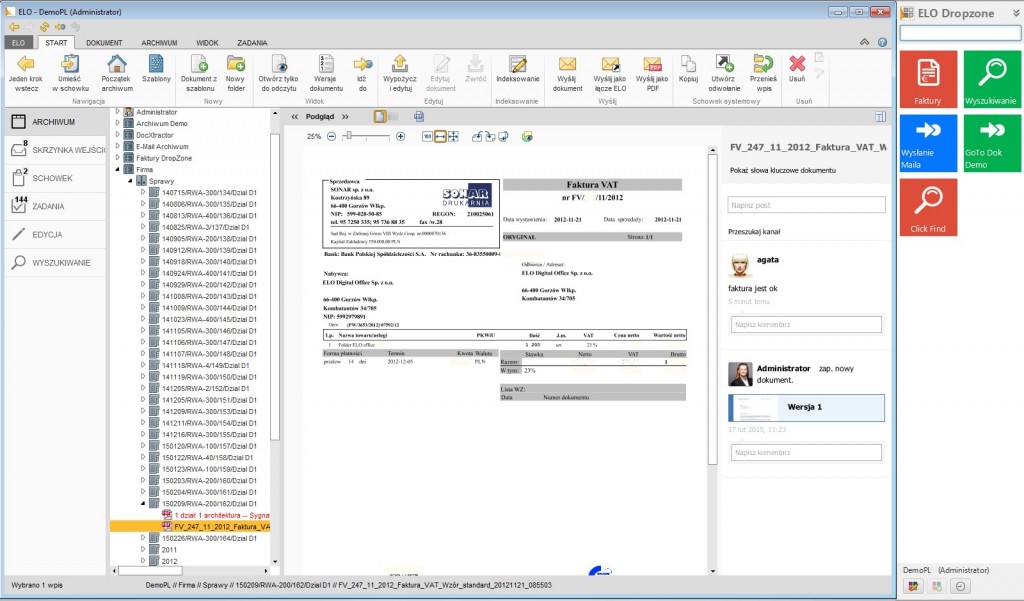1024x601 pixels.
Task: Open EDYCJA in the sidebar
Action: (x=56, y=235)
